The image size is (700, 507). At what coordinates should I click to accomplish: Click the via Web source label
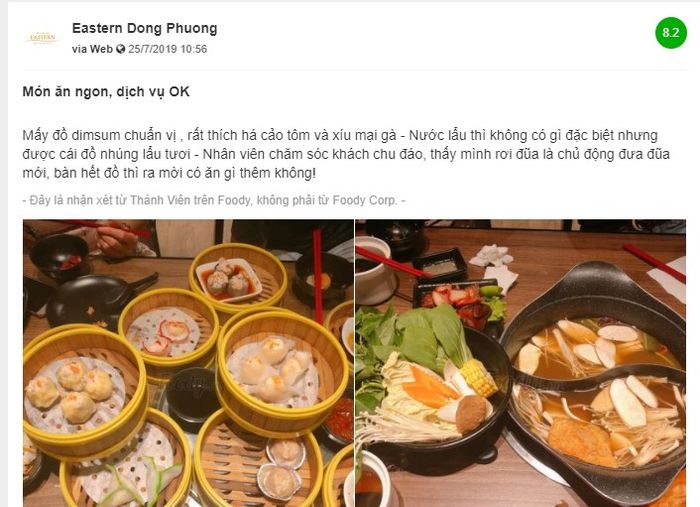coord(92,49)
